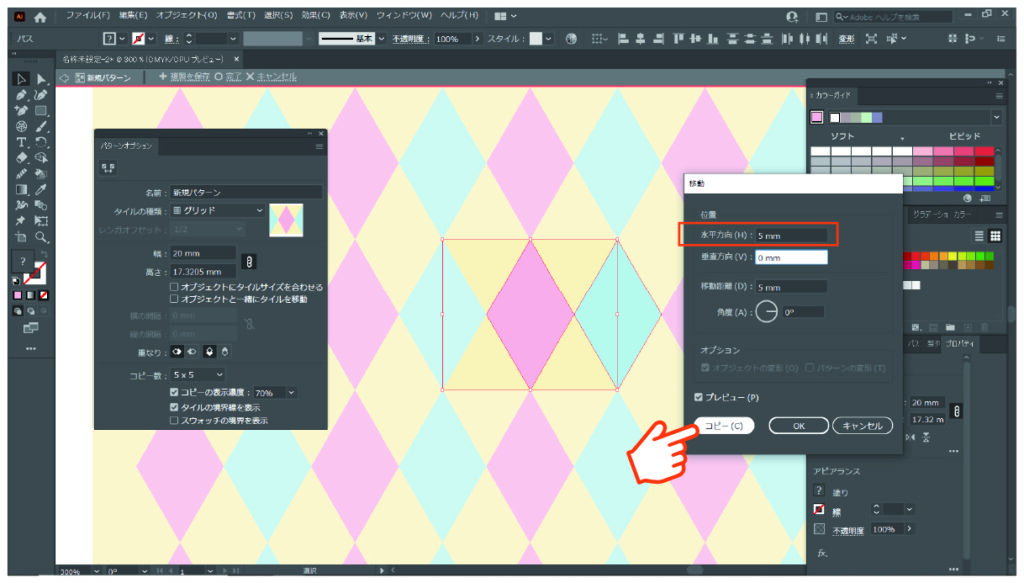Viewport: 1024px width, 583px height.
Task: Click the Home icon in the top bar
Action: point(40,17)
